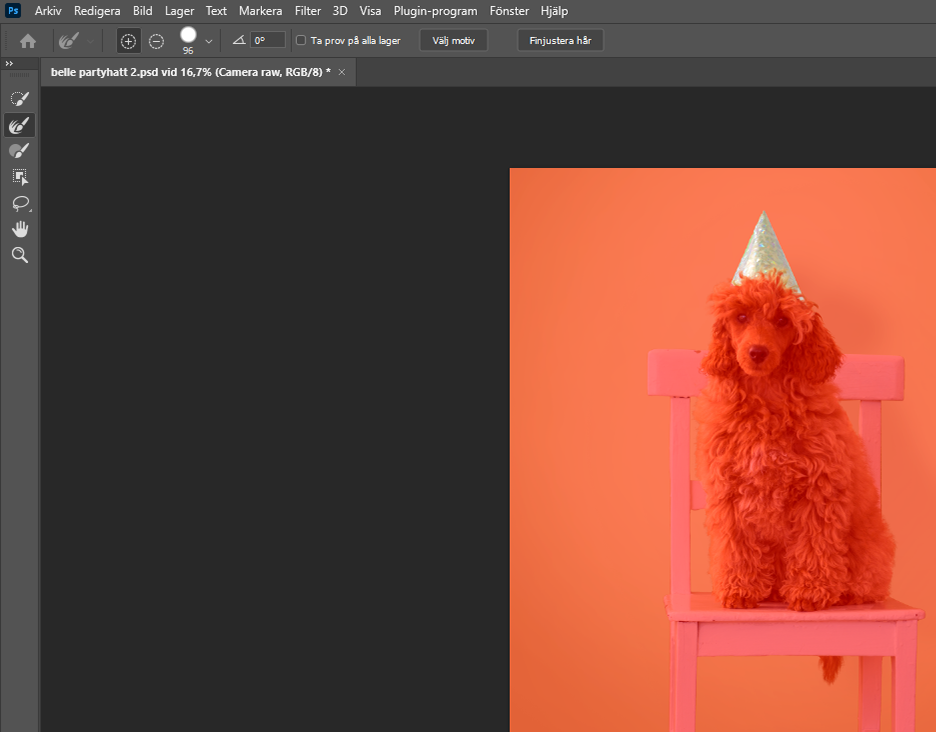The height and width of the screenshot is (732, 936).
Task: Select the Hand tool
Action: (19, 229)
